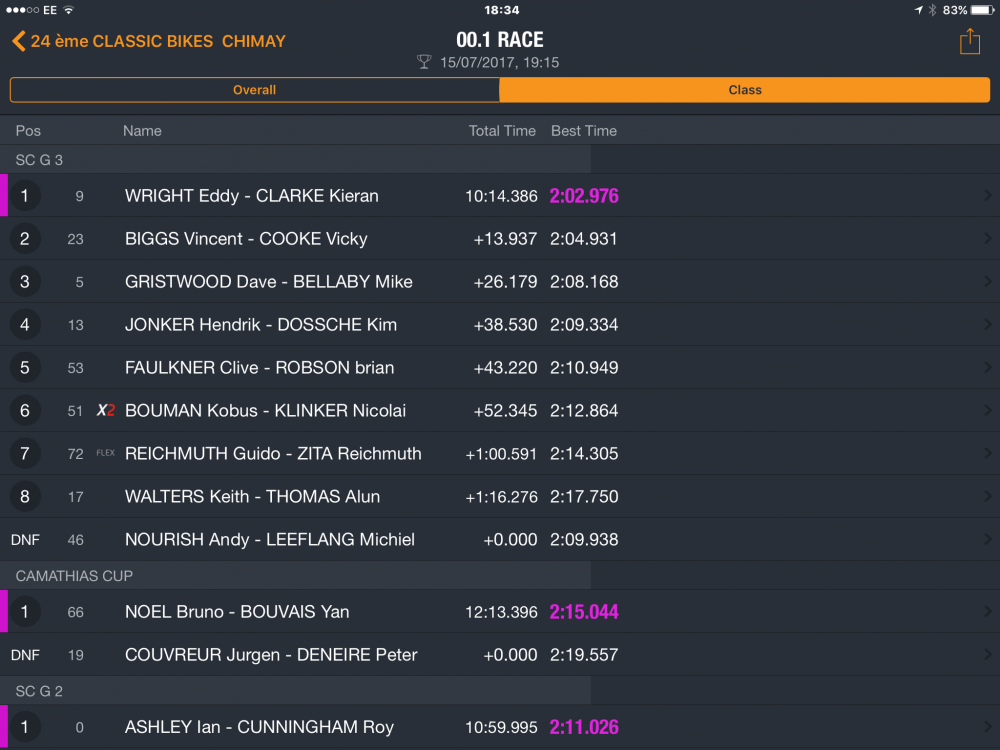Switch to the Class tab
Screen dimensions: 1000x750
point(745,90)
